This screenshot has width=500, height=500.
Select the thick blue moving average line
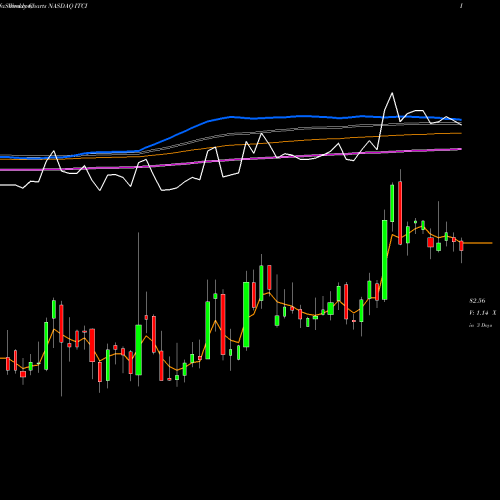tap(231, 117)
